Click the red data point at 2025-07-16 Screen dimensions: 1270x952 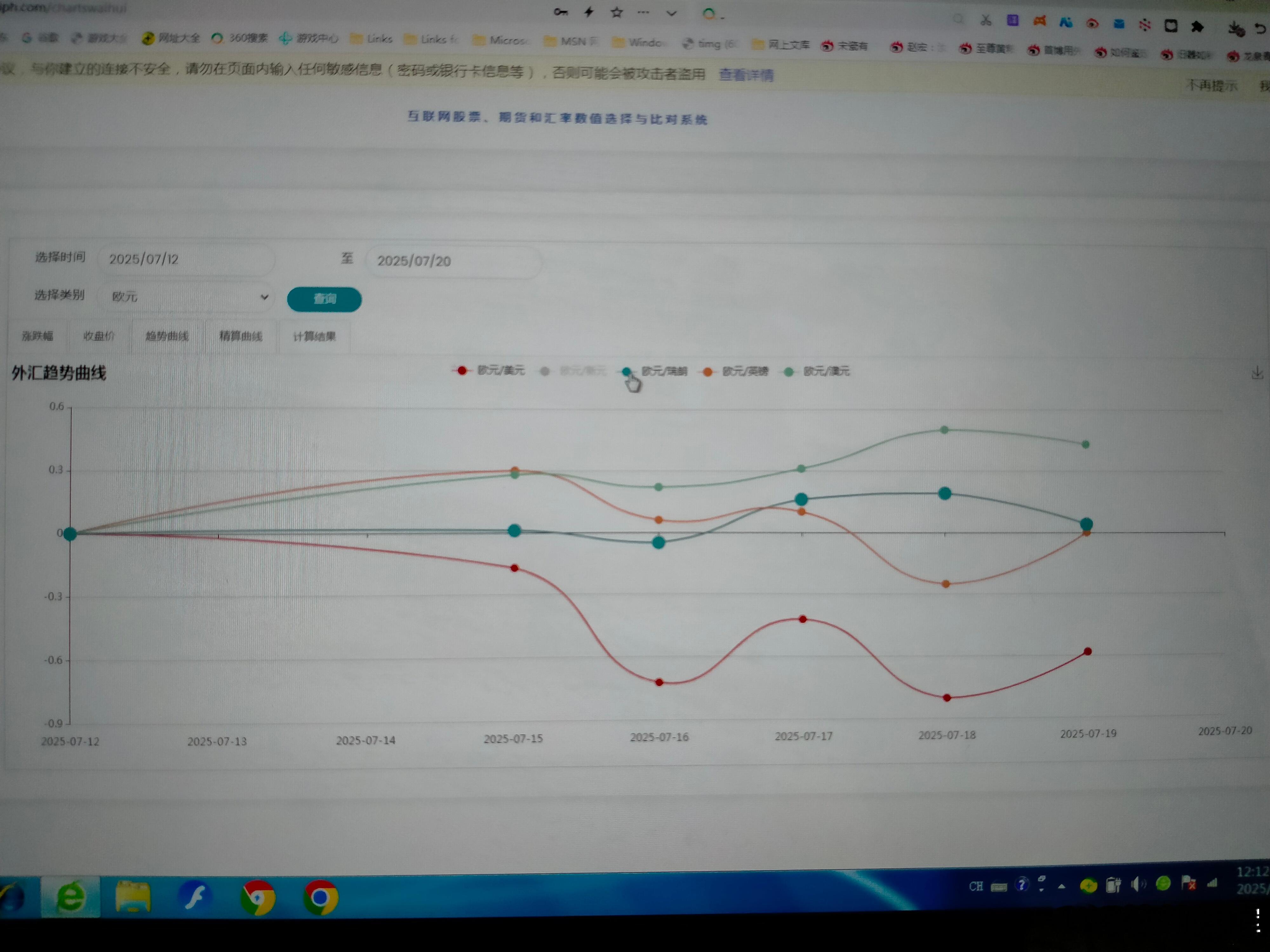[659, 682]
